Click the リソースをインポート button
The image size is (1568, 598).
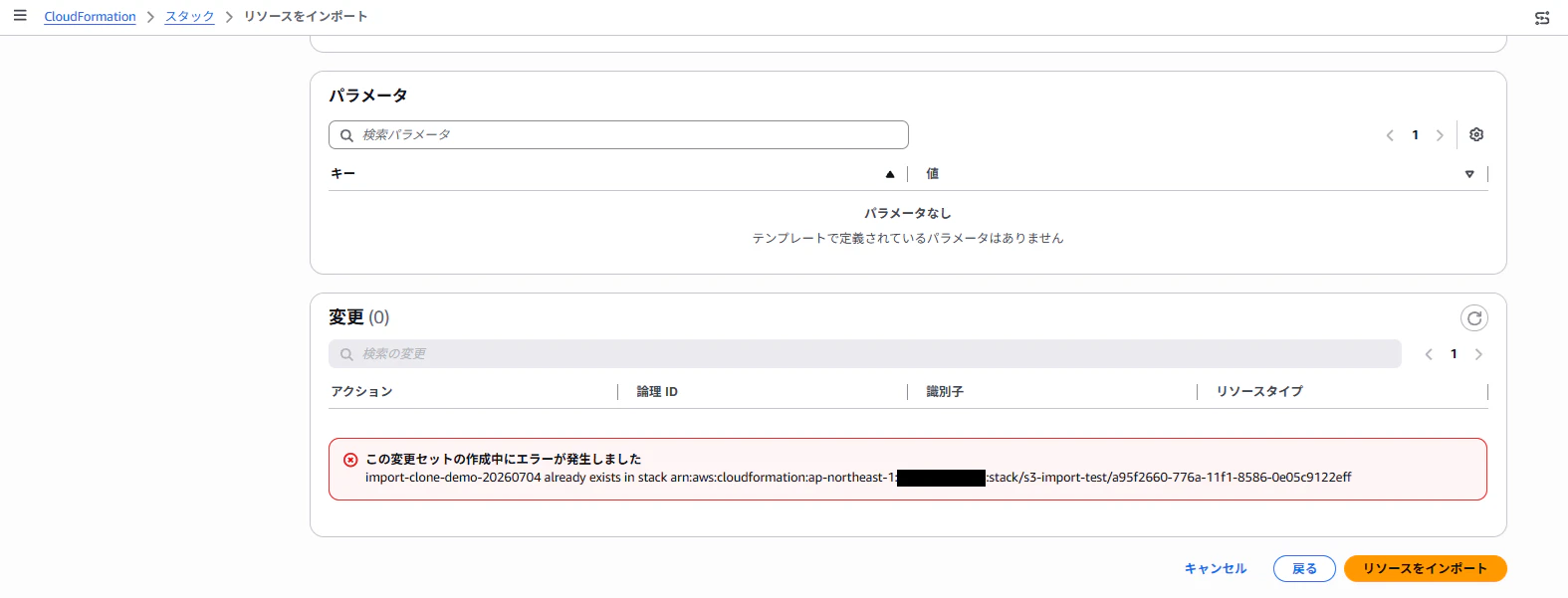pos(1426,569)
